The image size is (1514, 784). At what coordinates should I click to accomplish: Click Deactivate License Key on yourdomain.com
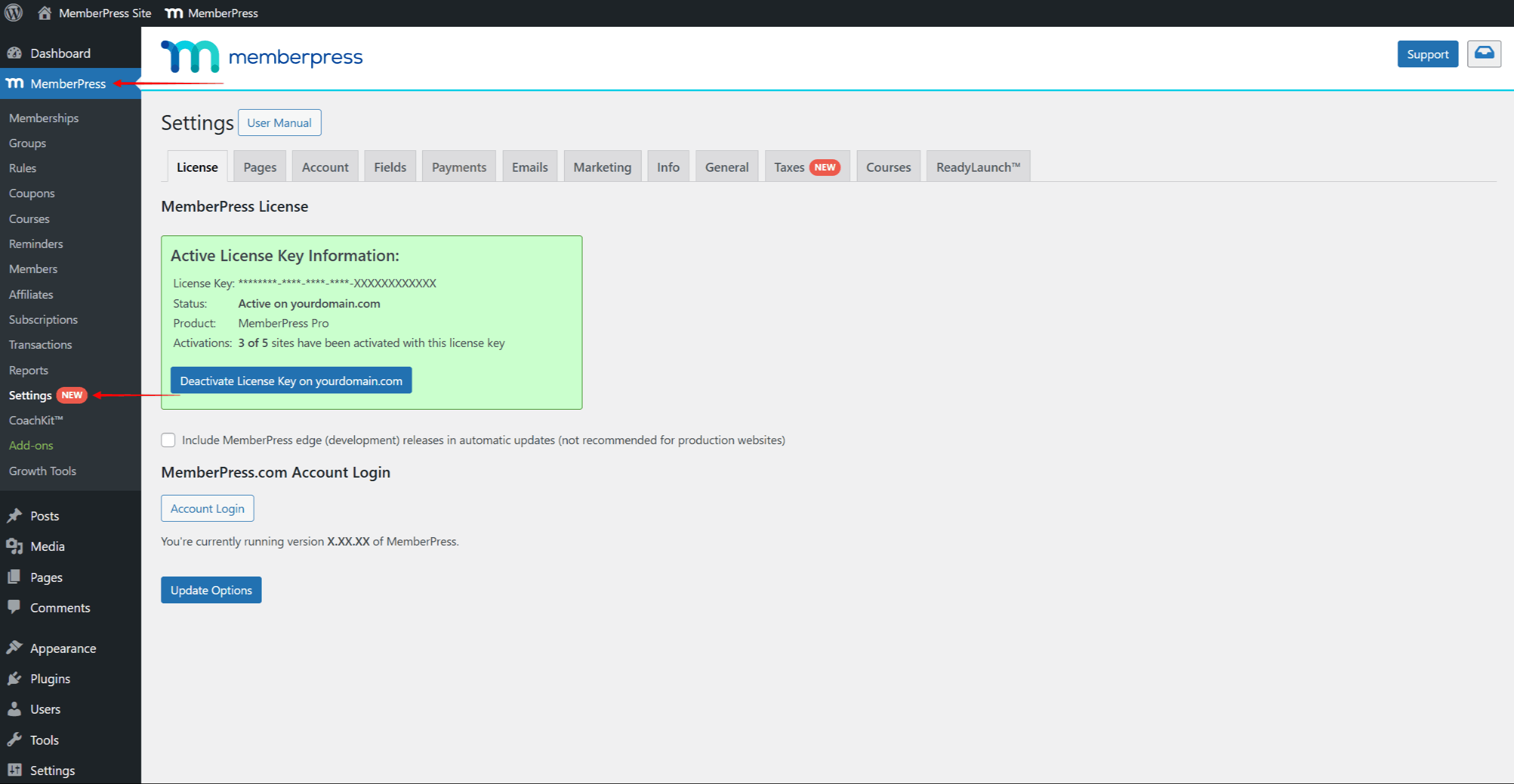point(291,380)
